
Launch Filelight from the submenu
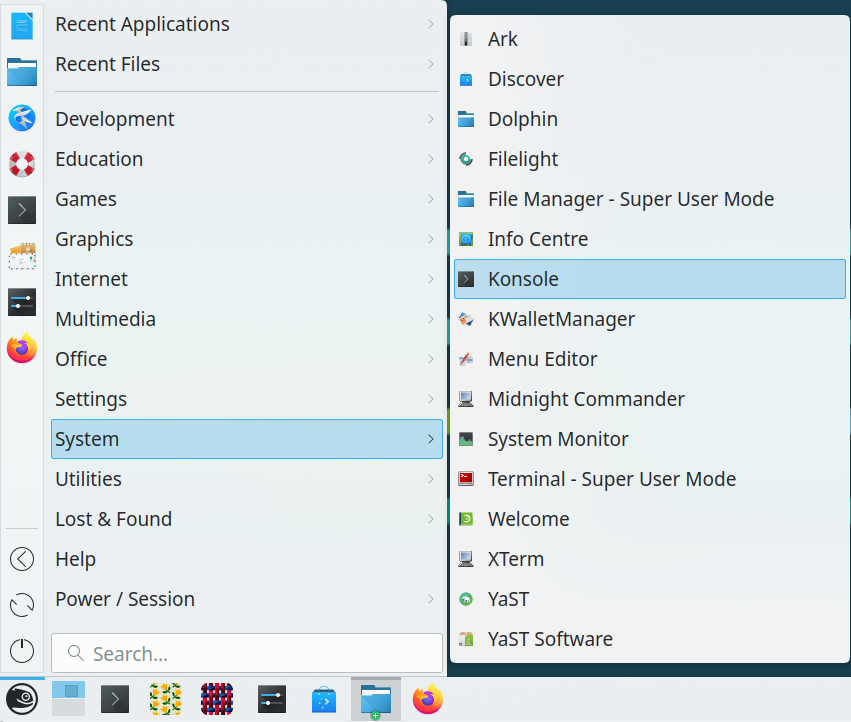[x=650, y=159]
